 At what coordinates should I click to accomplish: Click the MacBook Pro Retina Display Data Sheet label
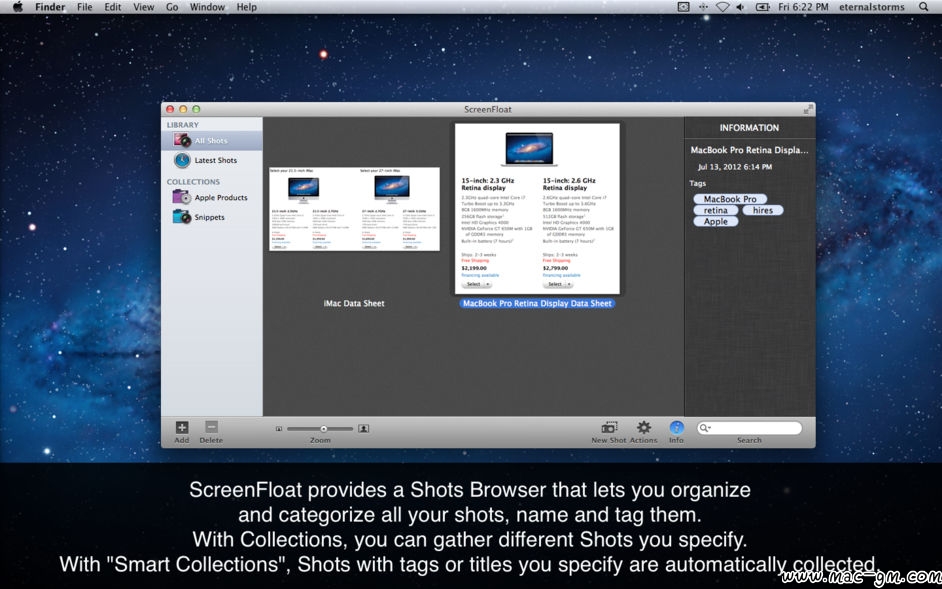[x=537, y=304]
